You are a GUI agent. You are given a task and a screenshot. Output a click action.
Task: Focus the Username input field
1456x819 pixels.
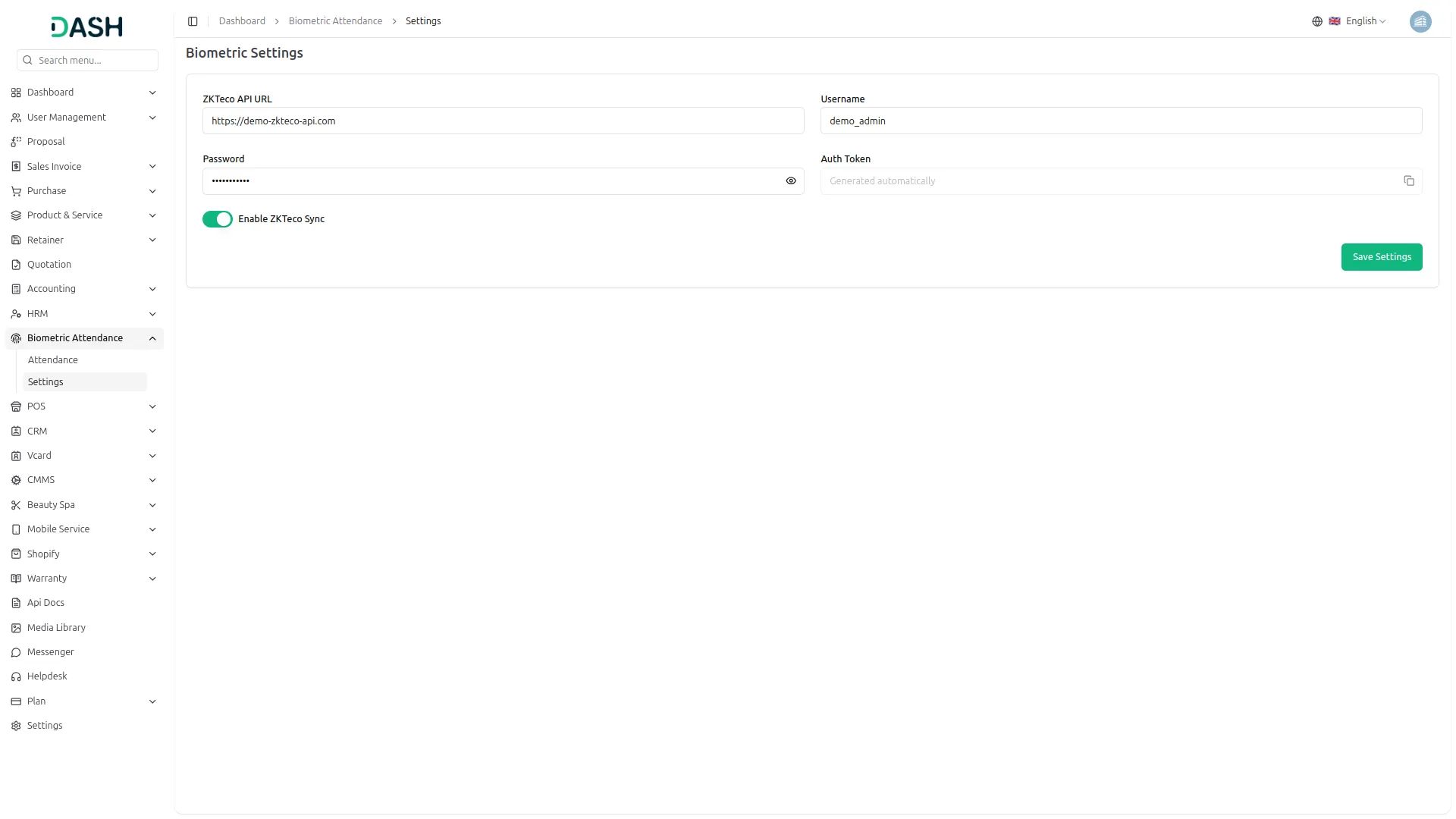pos(1121,121)
